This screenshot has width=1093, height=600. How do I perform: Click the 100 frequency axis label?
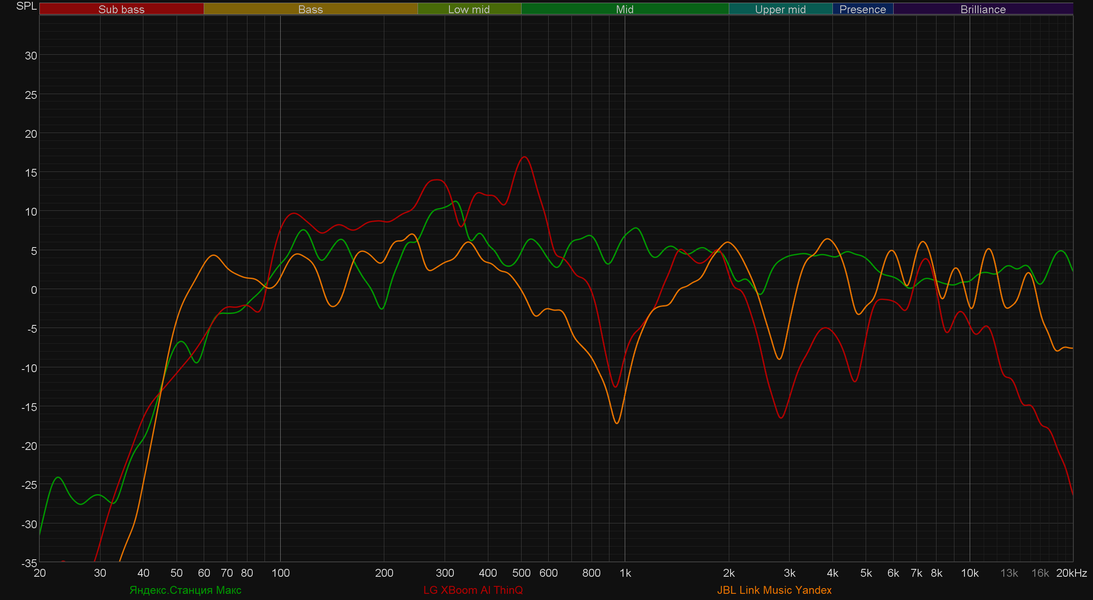(x=280, y=573)
